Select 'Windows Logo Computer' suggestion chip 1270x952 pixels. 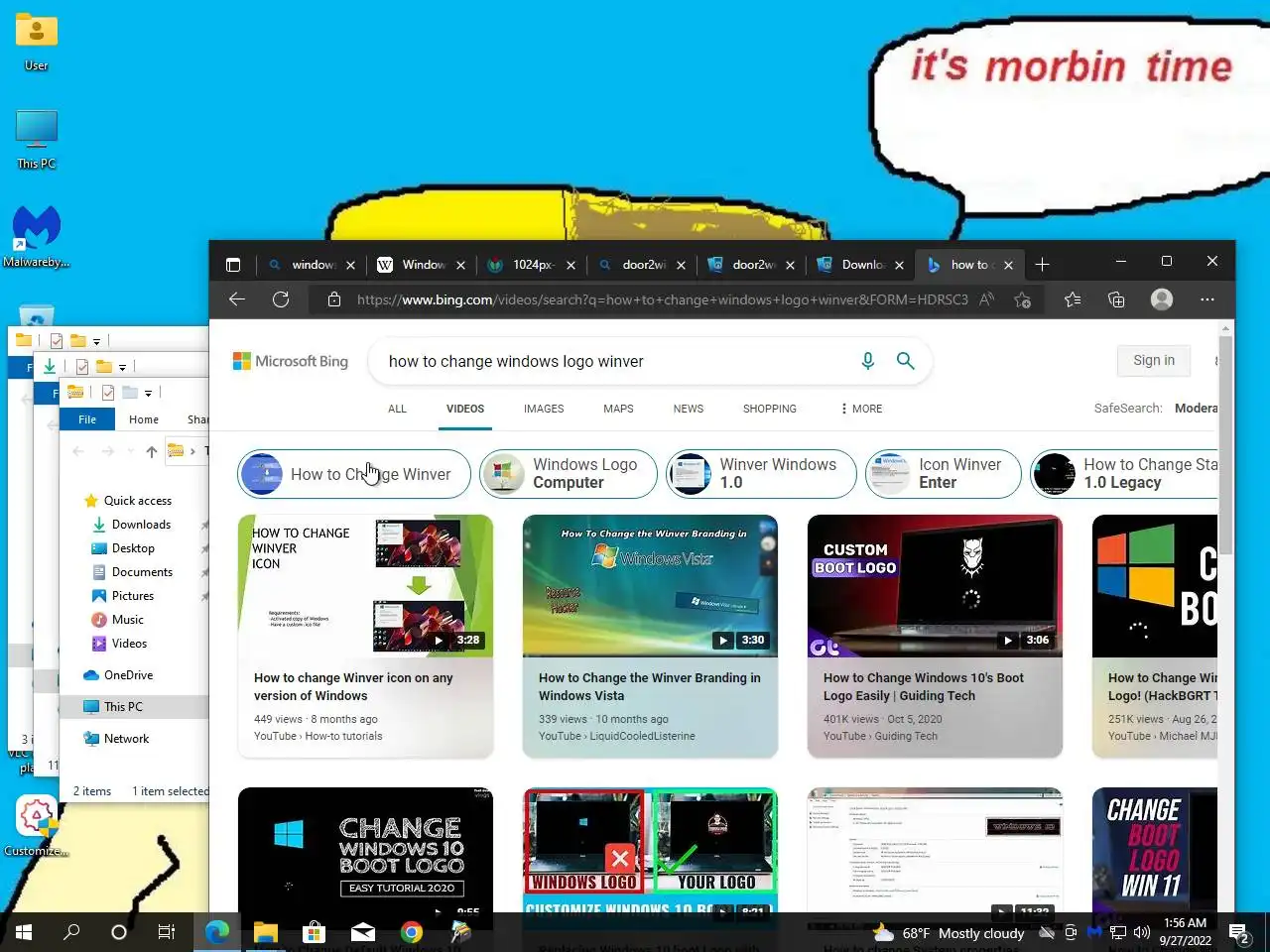[x=569, y=474]
